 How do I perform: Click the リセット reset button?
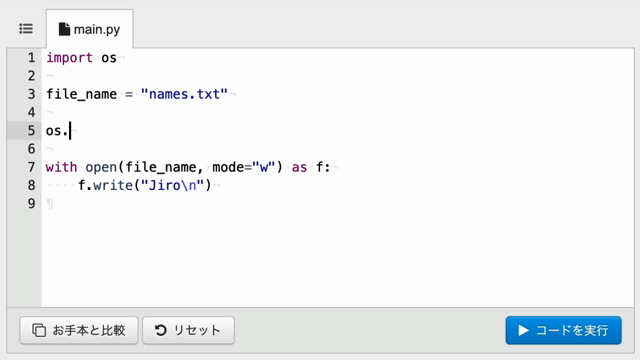coord(188,330)
